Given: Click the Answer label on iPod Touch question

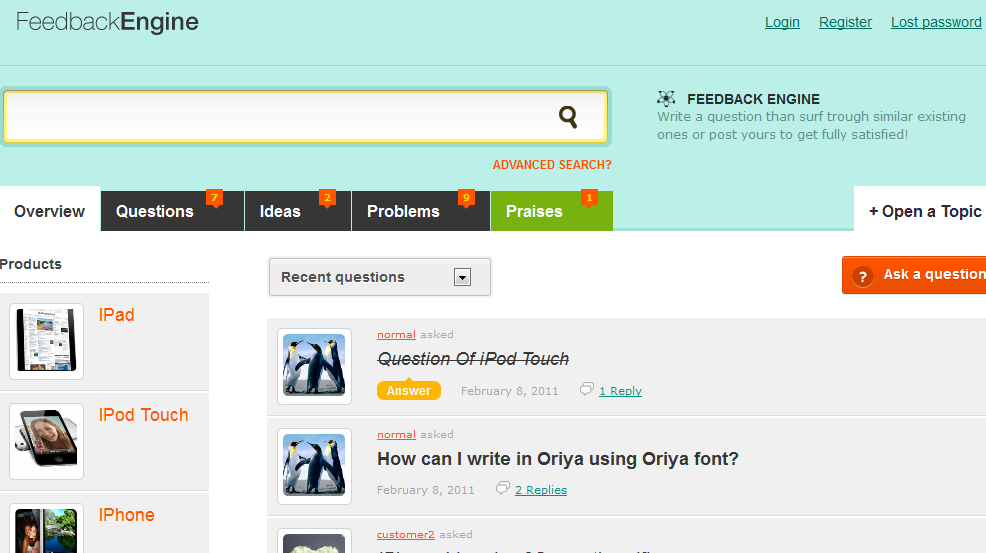Looking at the screenshot, I should click(x=409, y=390).
